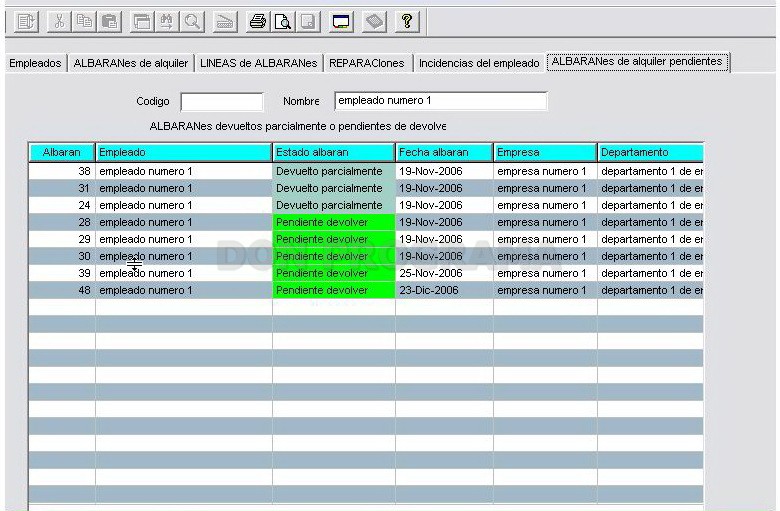Click the copy toolbar icon

click(84, 22)
